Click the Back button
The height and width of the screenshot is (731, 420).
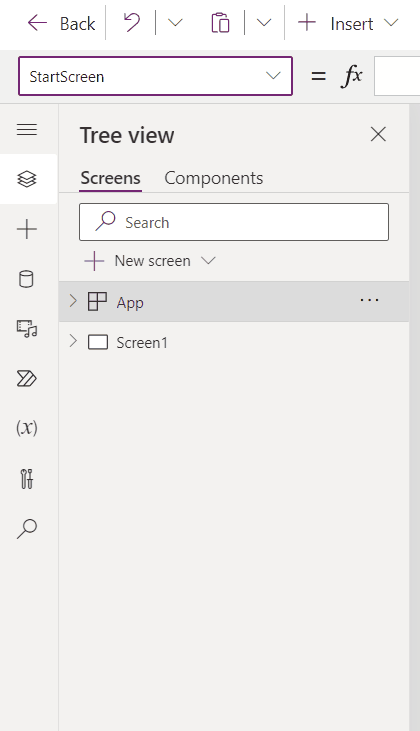click(x=61, y=23)
